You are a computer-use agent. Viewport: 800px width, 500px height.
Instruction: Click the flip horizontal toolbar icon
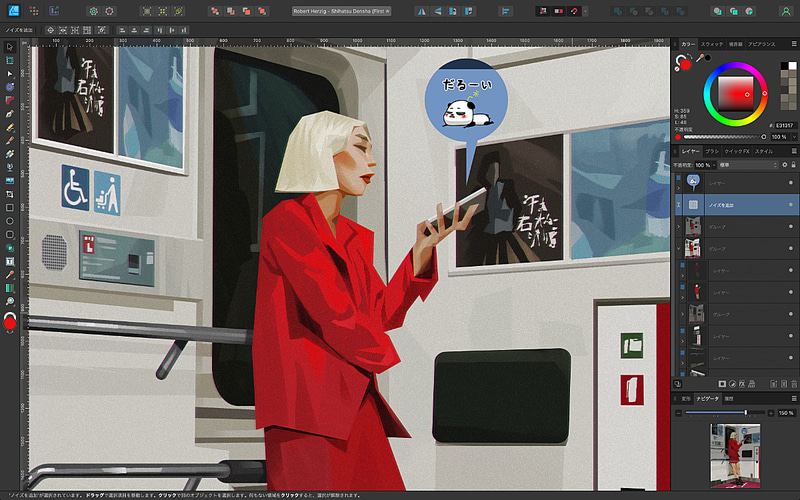pos(421,11)
